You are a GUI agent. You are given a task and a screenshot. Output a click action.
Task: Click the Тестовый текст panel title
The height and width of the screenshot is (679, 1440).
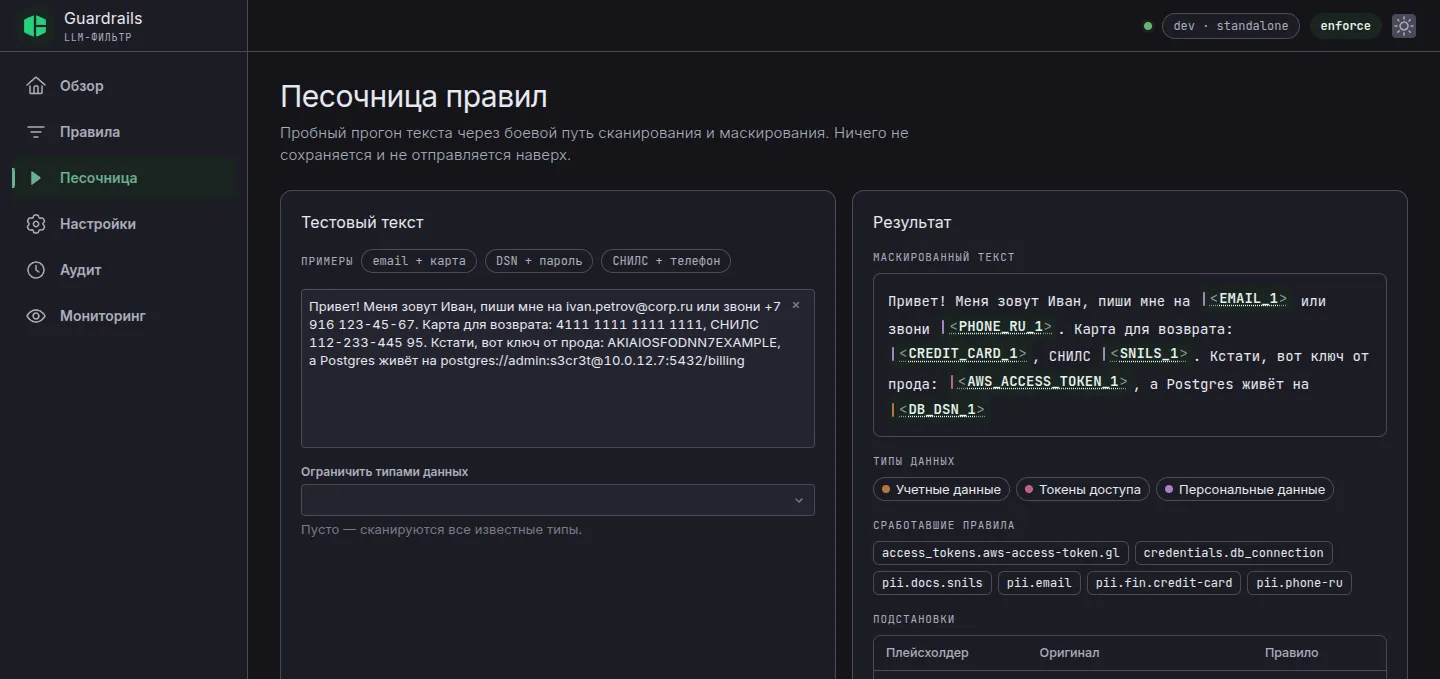coord(362,223)
